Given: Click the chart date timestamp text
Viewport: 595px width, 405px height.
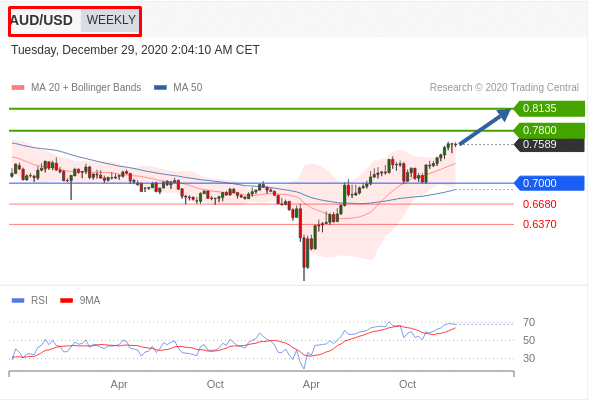Looking at the screenshot, I should (135, 50).
